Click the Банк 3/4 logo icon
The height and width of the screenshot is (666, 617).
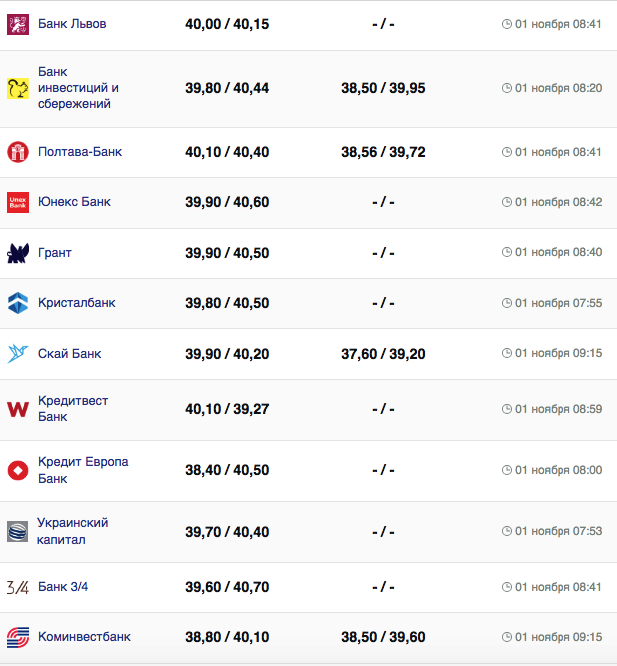click(x=18, y=587)
